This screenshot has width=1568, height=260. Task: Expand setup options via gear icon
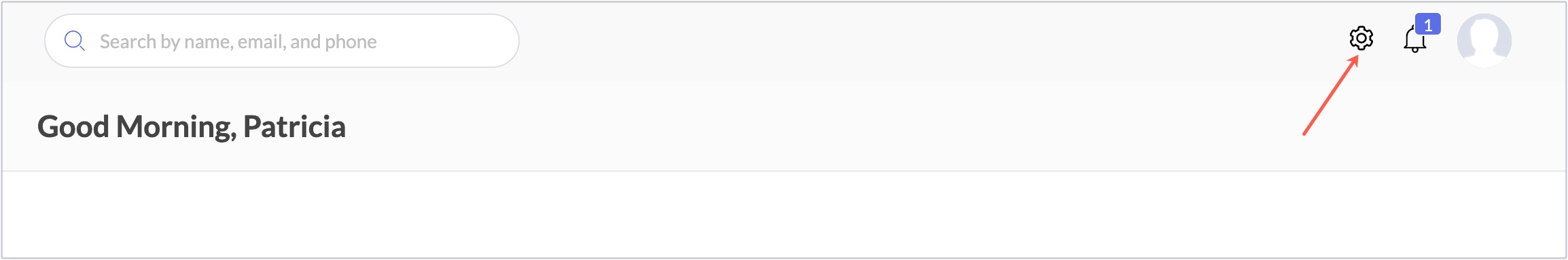1361,39
